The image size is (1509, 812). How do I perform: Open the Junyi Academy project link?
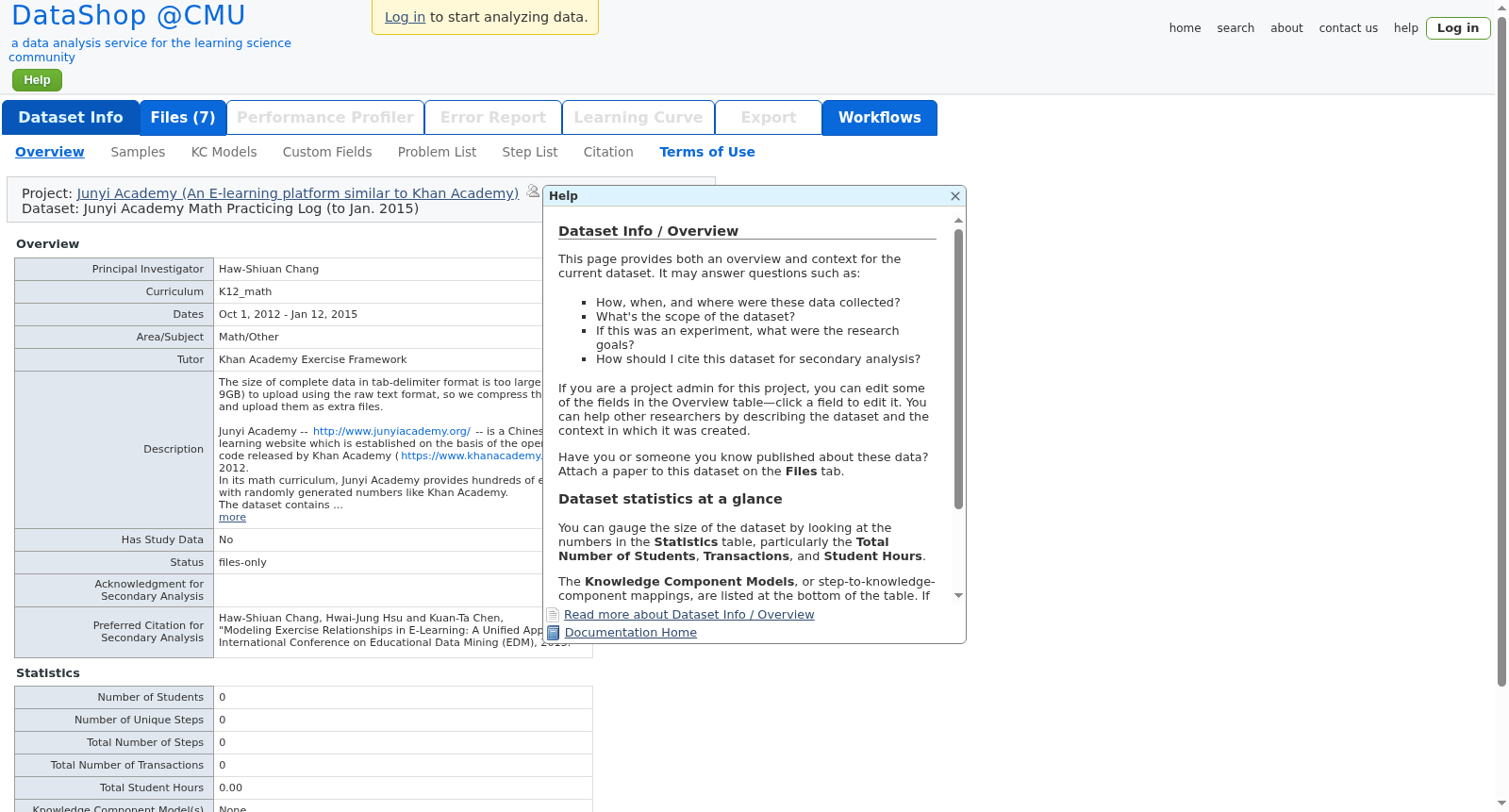[298, 193]
